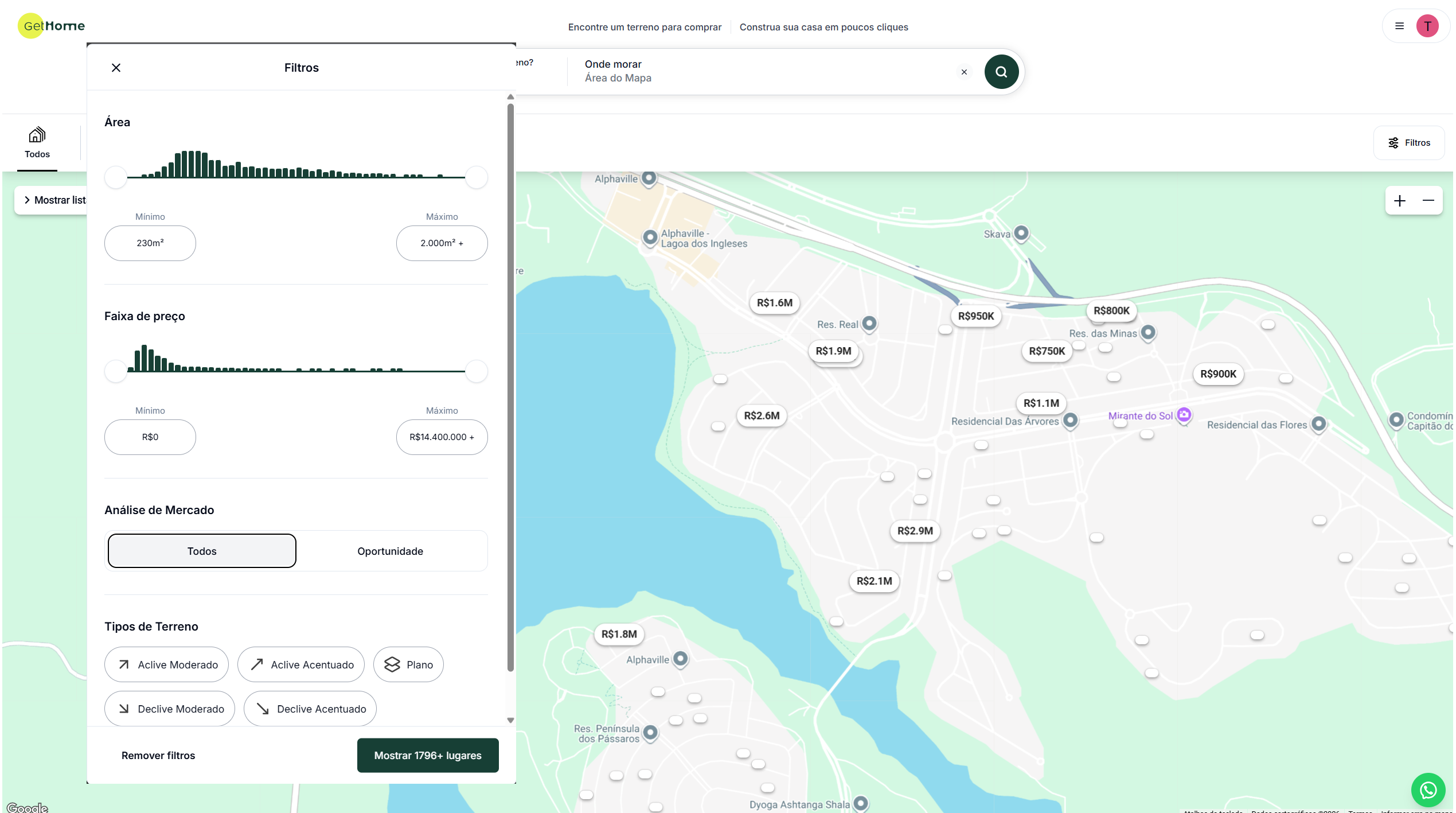Open the Filtros button at top right
The width and height of the screenshot is (1456, 813).
click(1408, 143)
